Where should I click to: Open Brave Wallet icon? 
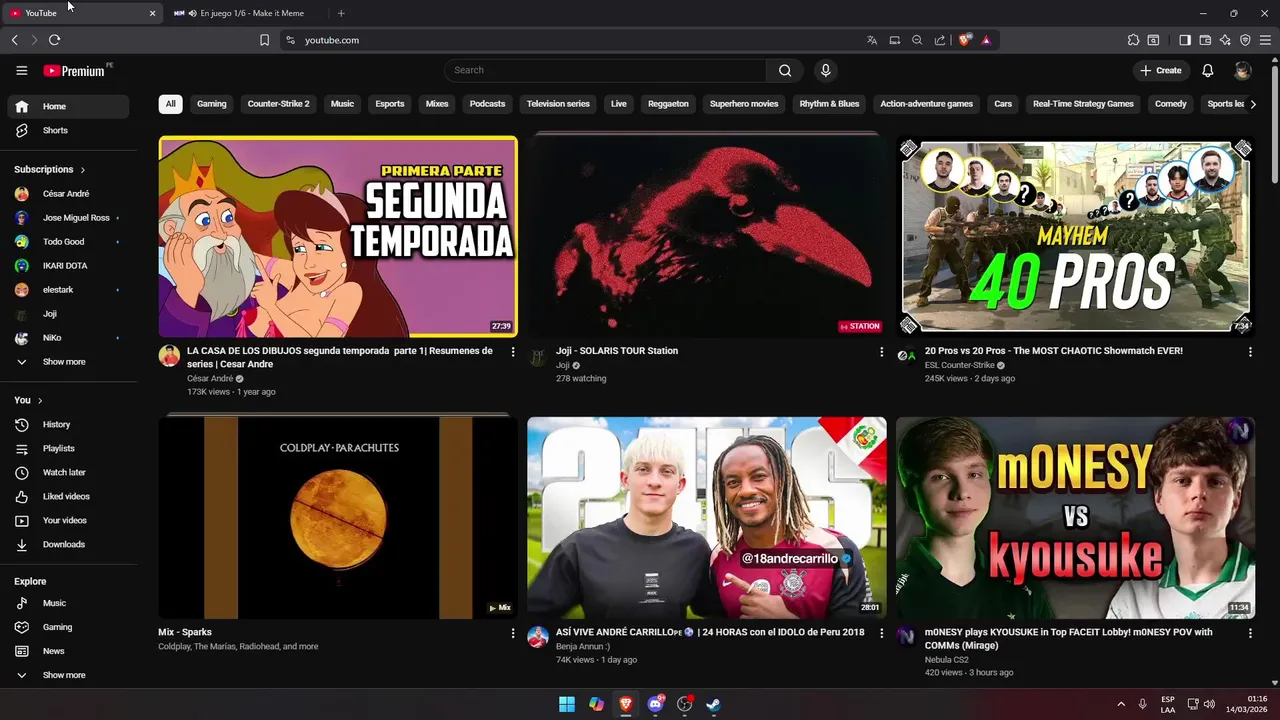tap(1205, 40)
